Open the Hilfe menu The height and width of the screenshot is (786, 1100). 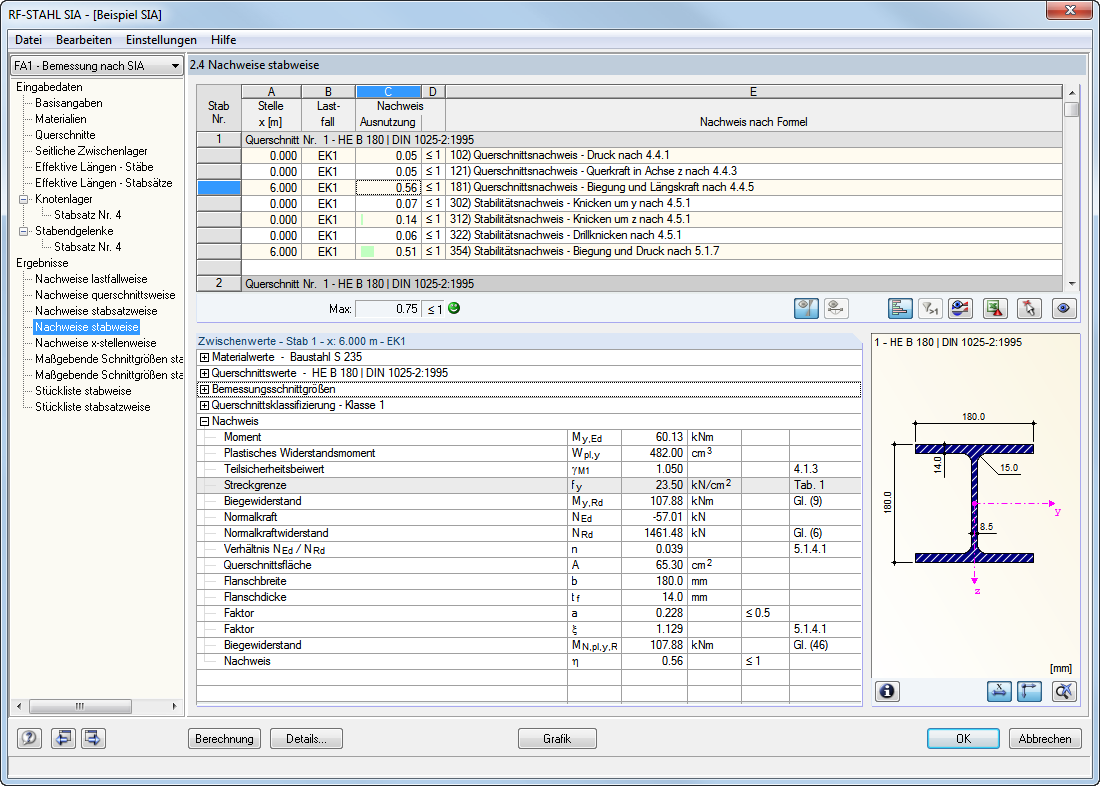[x=223, y=40]
